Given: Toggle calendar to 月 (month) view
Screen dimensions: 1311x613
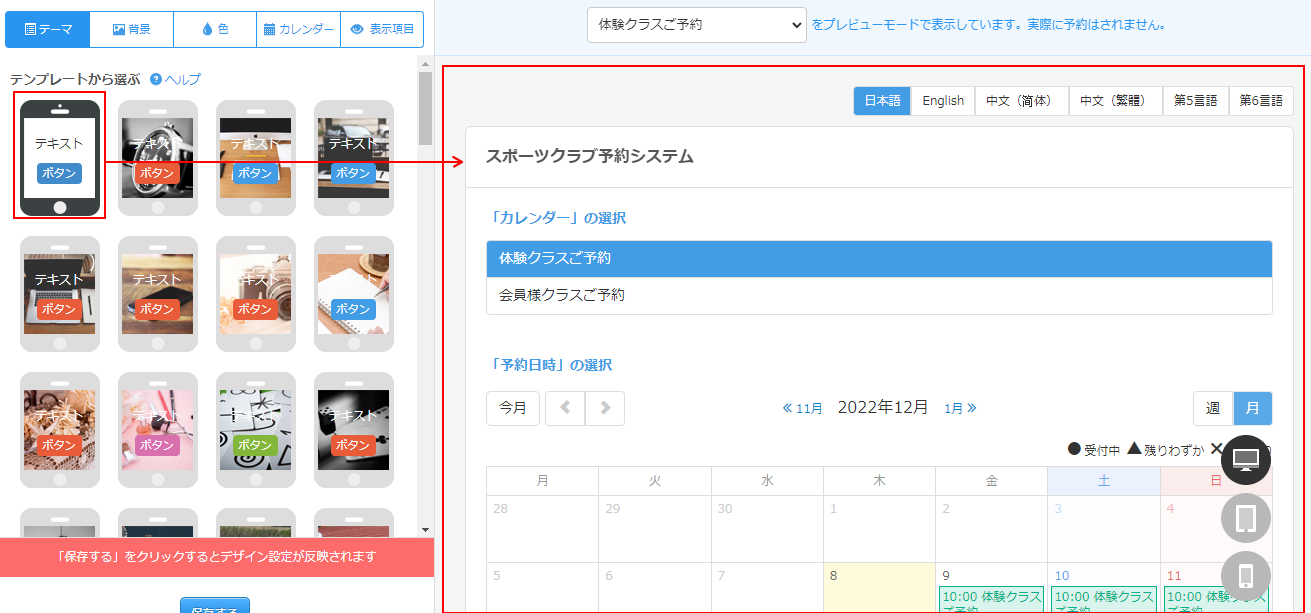Looking at the screenshot, I should [x=1252, y=408].
